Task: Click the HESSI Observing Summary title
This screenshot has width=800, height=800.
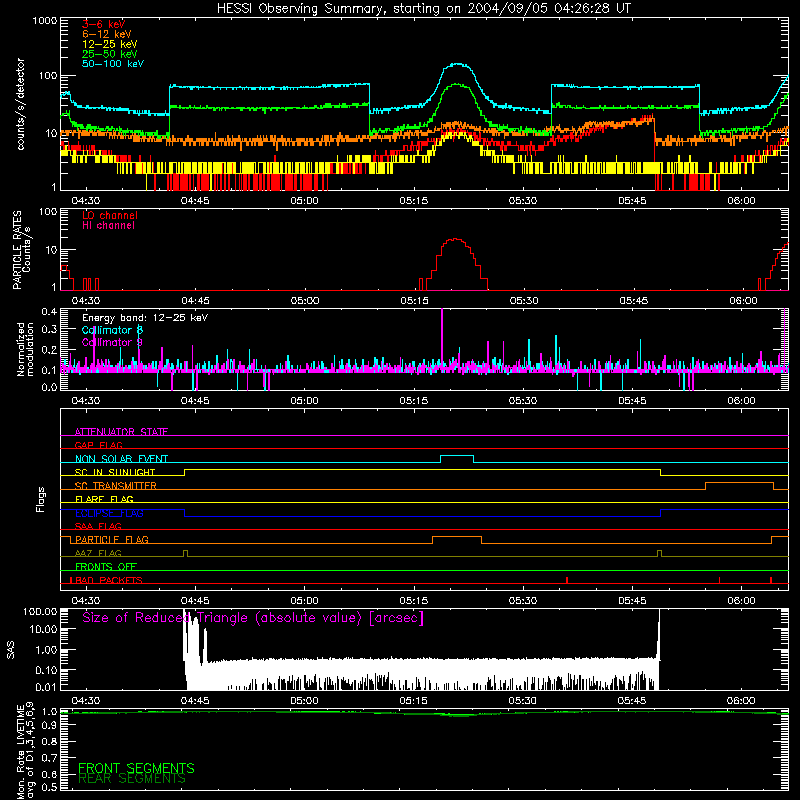Action: point(423,9)
